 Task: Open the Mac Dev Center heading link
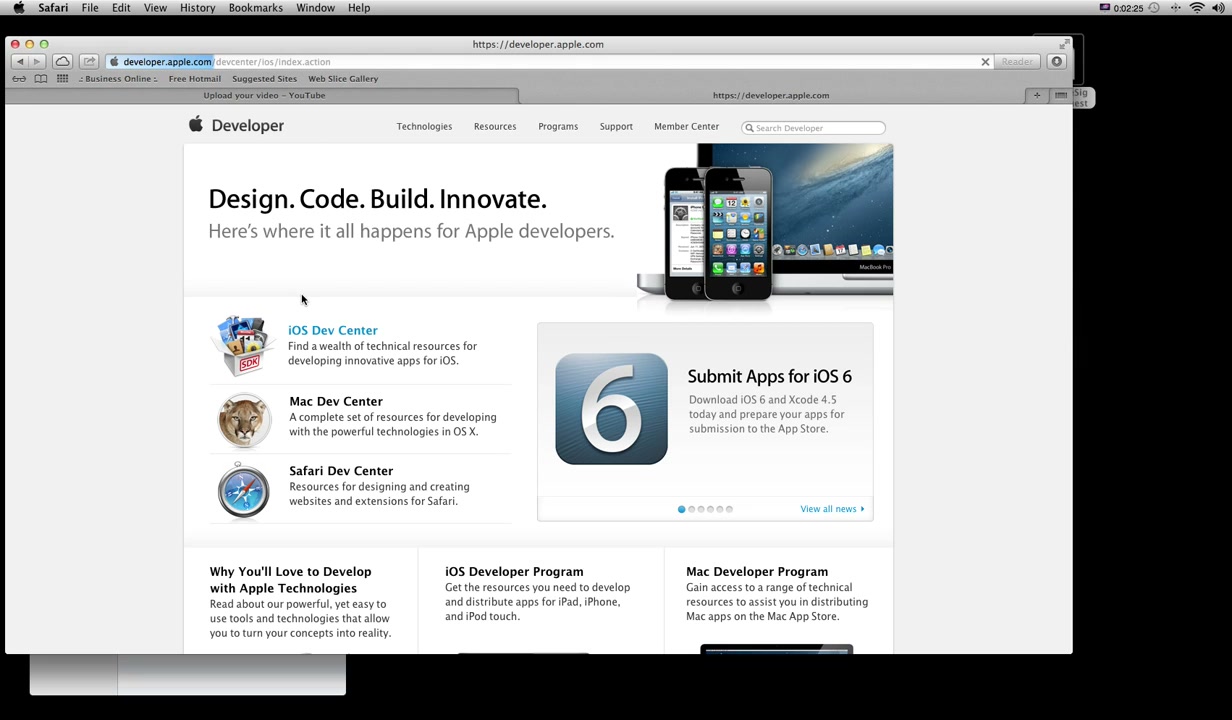tap(336, 401)
